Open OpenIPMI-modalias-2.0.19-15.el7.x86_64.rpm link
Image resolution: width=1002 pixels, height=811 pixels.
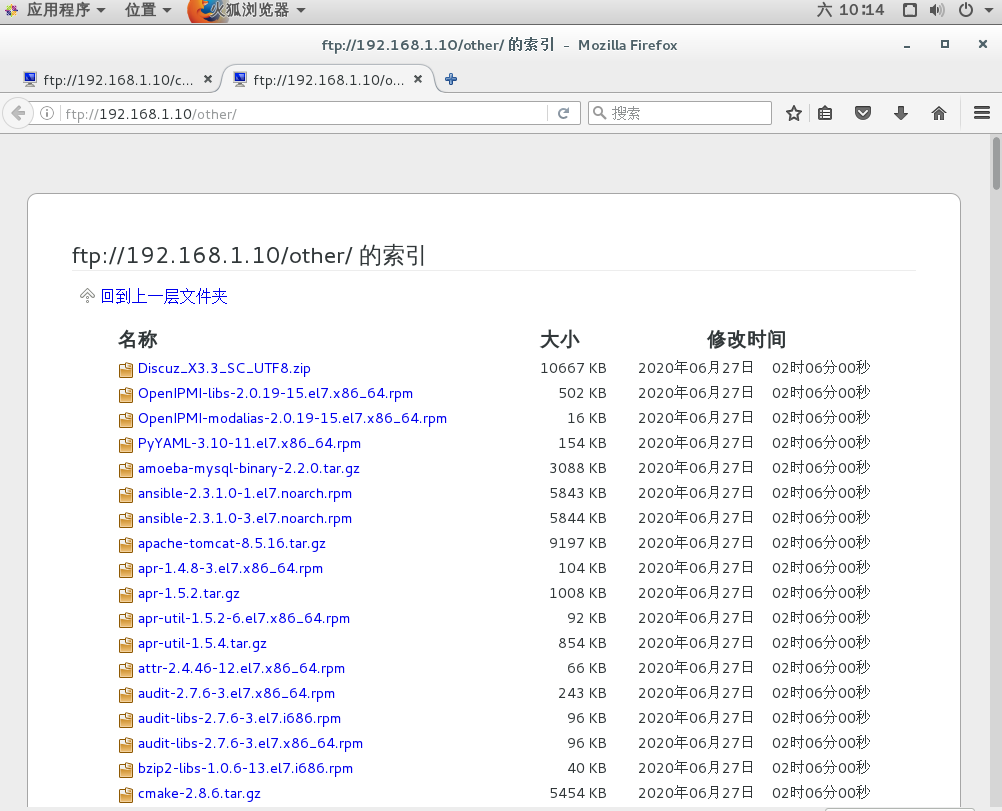pyautogui.click(x=293, y=418)
